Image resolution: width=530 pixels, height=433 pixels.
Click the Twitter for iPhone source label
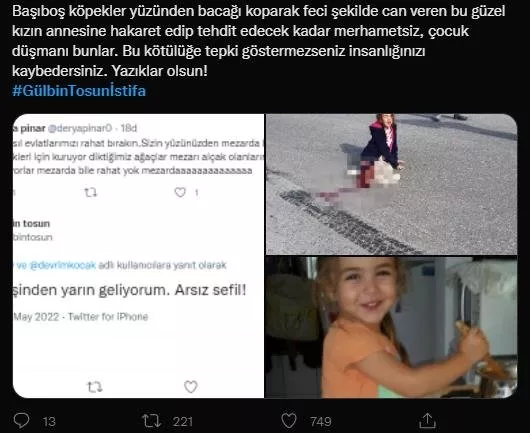[x=108, y=317]
